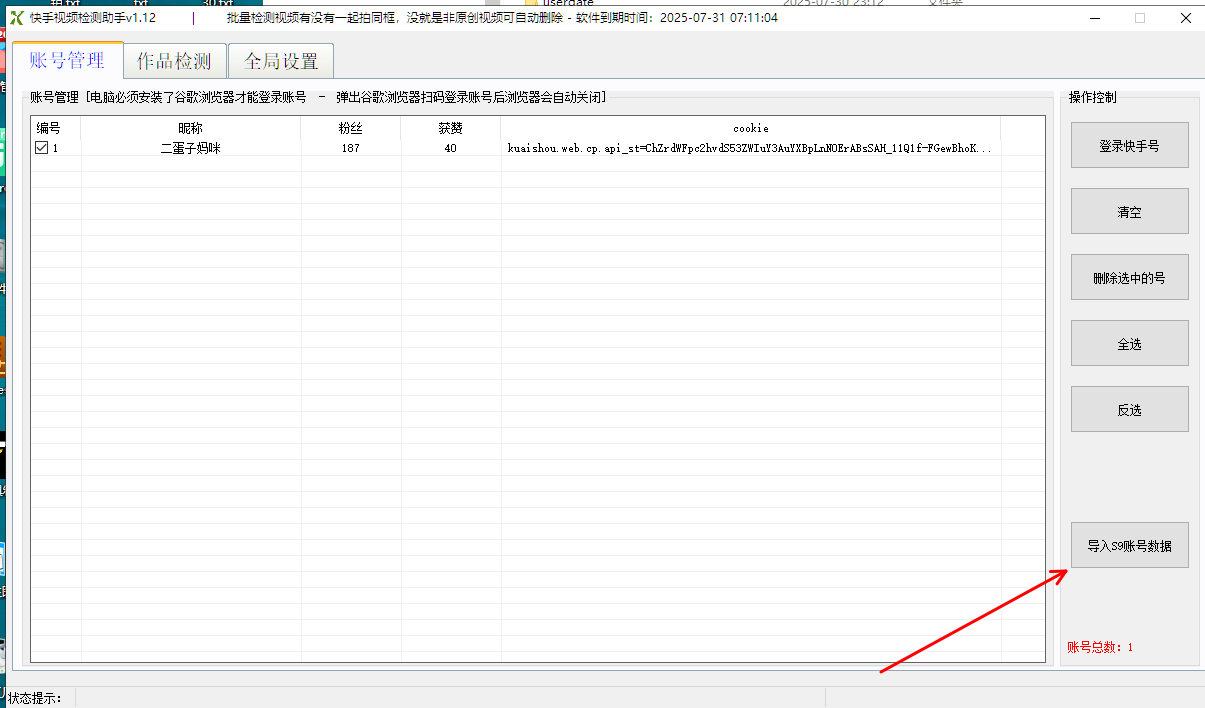Select the 二蛋子妈咪 nickname cell
The height and width of the screenshot is (708, 1205).
pos(191,148)
